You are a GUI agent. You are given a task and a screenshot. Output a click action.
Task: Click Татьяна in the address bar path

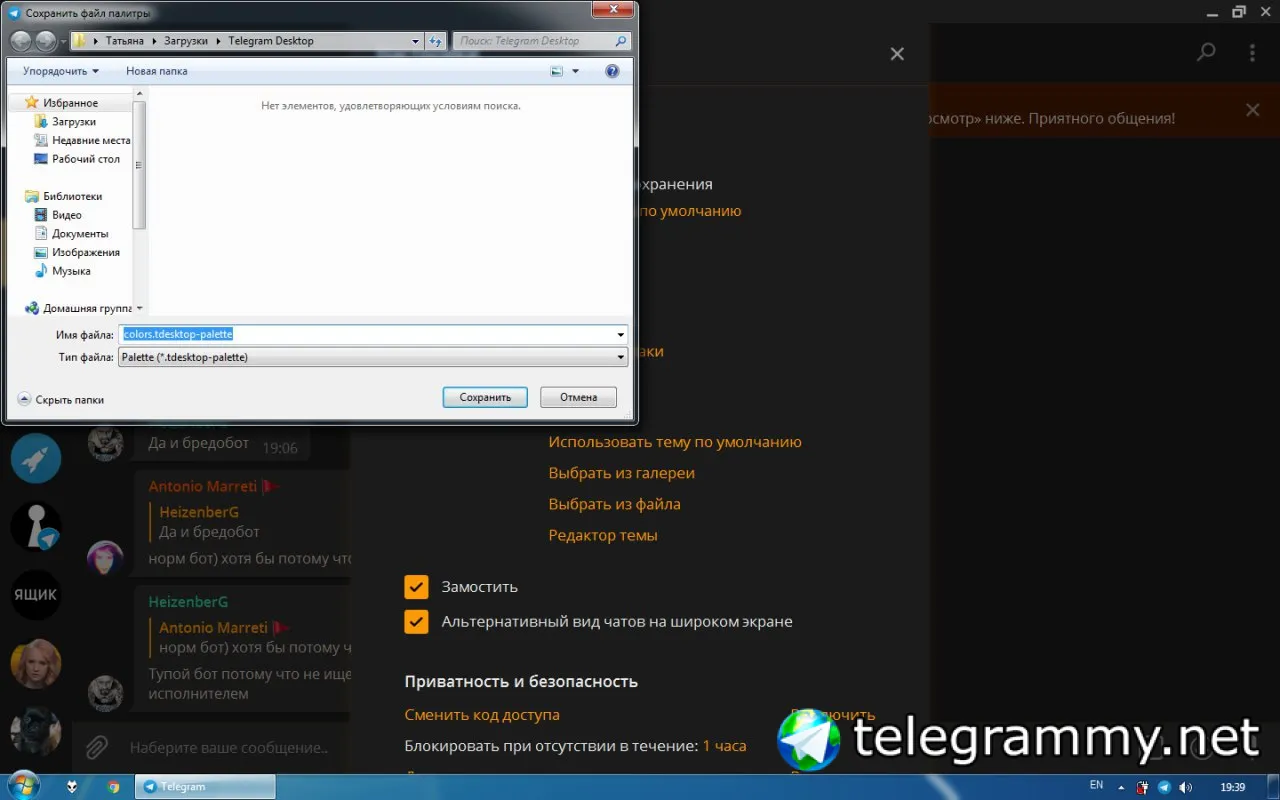(x=125, y=41)
